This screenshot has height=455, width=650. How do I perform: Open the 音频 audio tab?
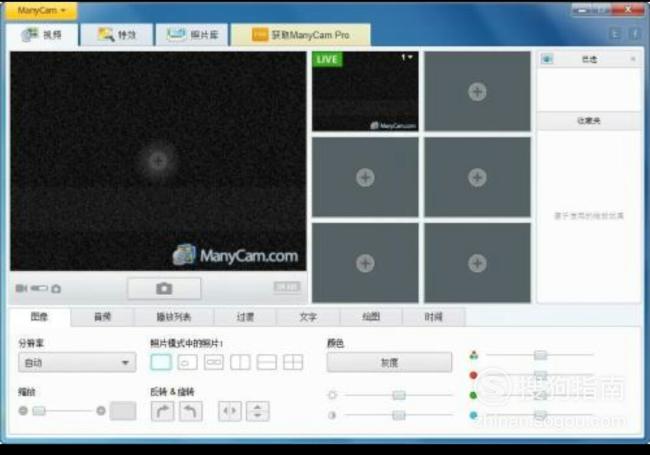click(102, 317)
